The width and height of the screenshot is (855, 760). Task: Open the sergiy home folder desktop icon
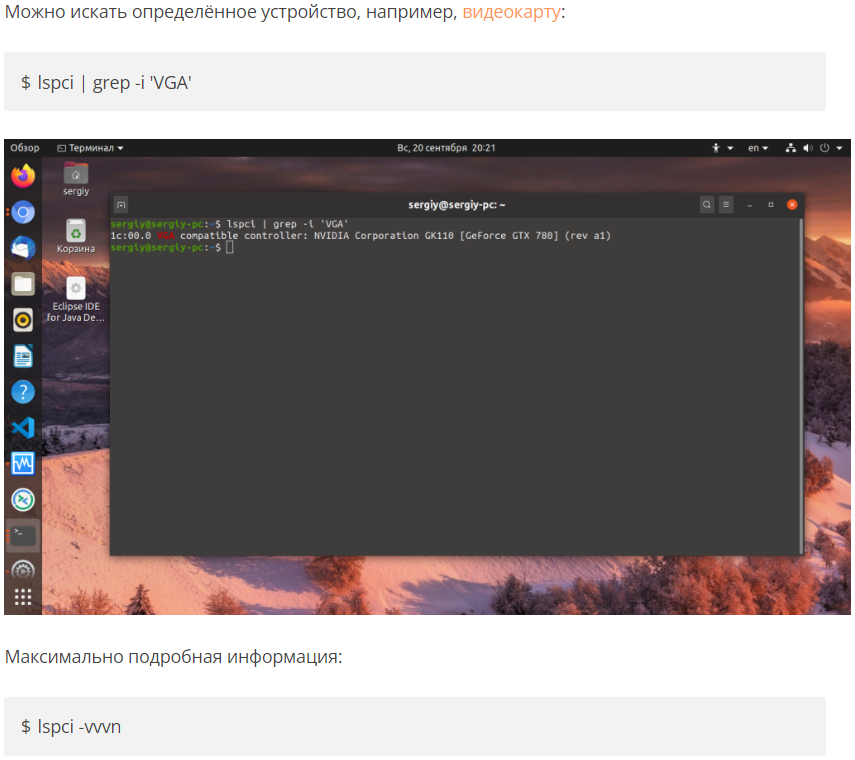point(76,179)
